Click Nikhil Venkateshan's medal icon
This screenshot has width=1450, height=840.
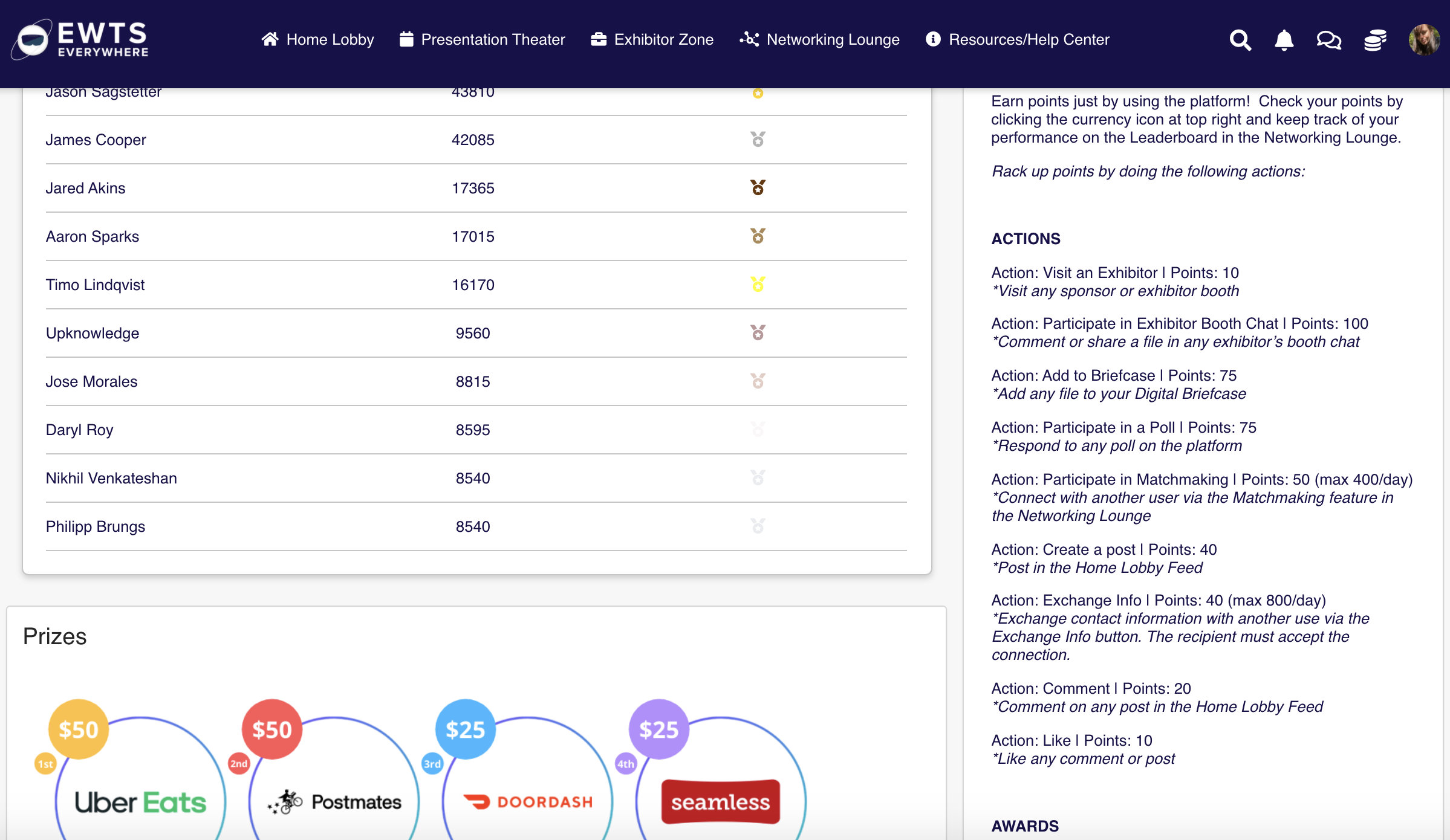pos(758,477)
